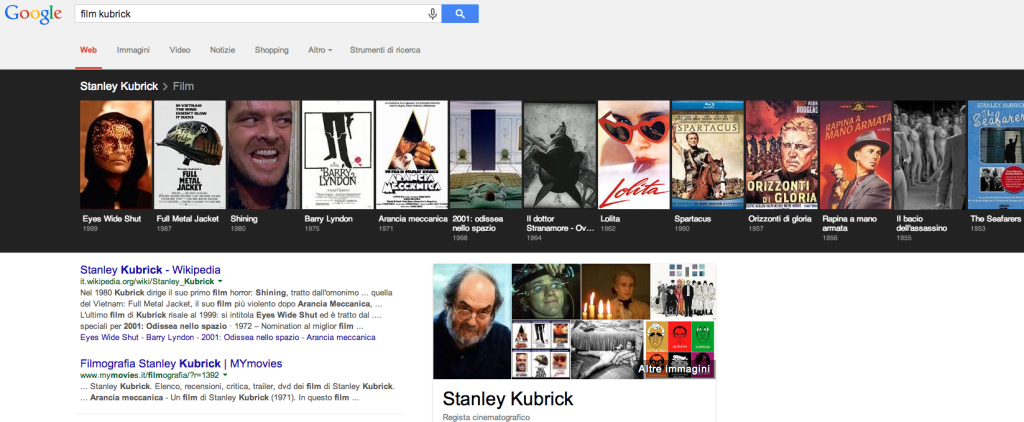Select the Eyes Wide Shut poster
This screenshot has width=1024, height=422.
[x=116, y=154]
